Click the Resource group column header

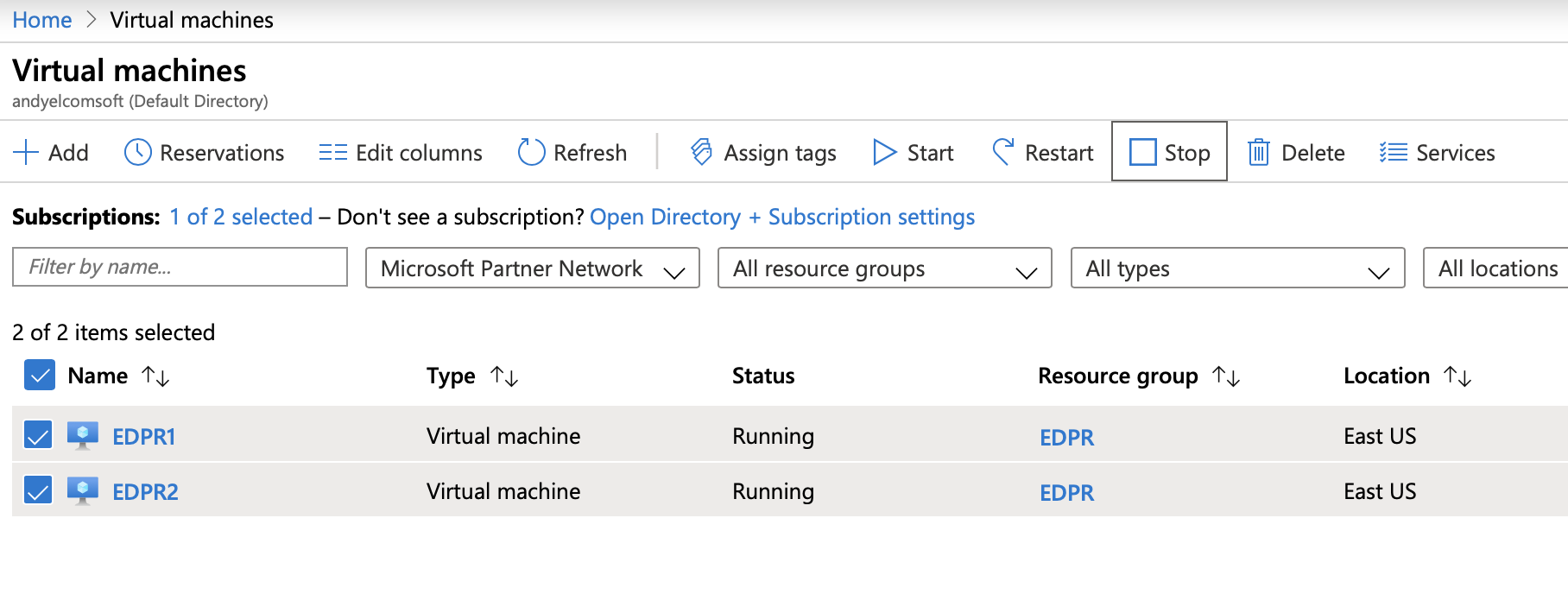pos(1117,376)
